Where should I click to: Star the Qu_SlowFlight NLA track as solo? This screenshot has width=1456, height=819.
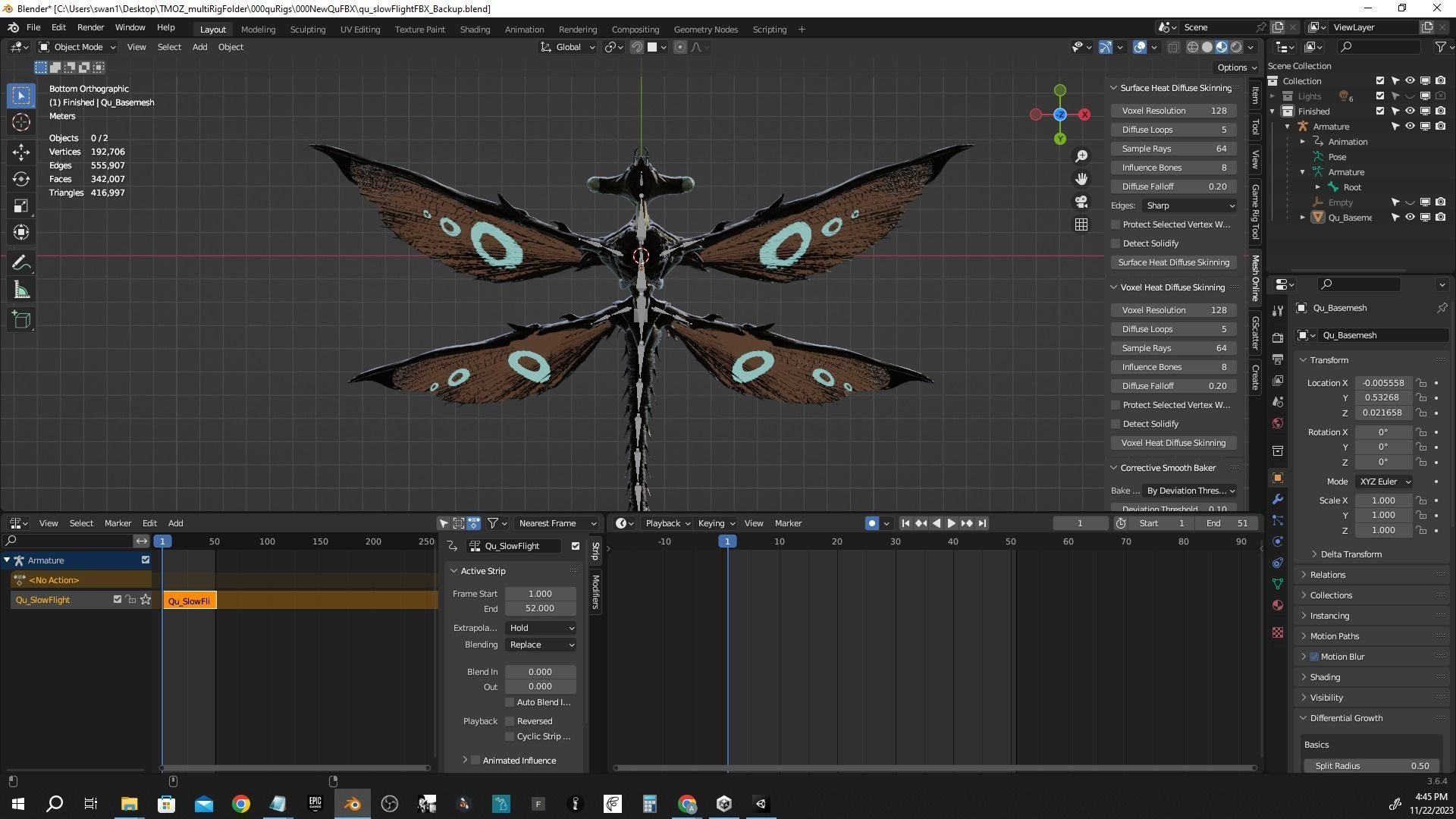point(146,600)
